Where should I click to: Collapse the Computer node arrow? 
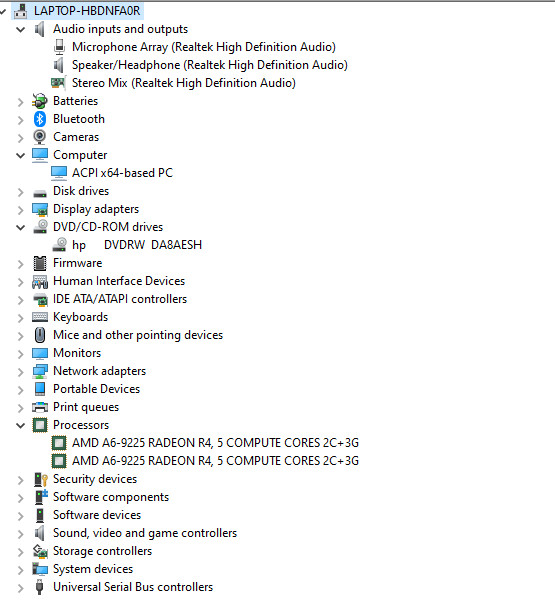[x=21, y=155]
